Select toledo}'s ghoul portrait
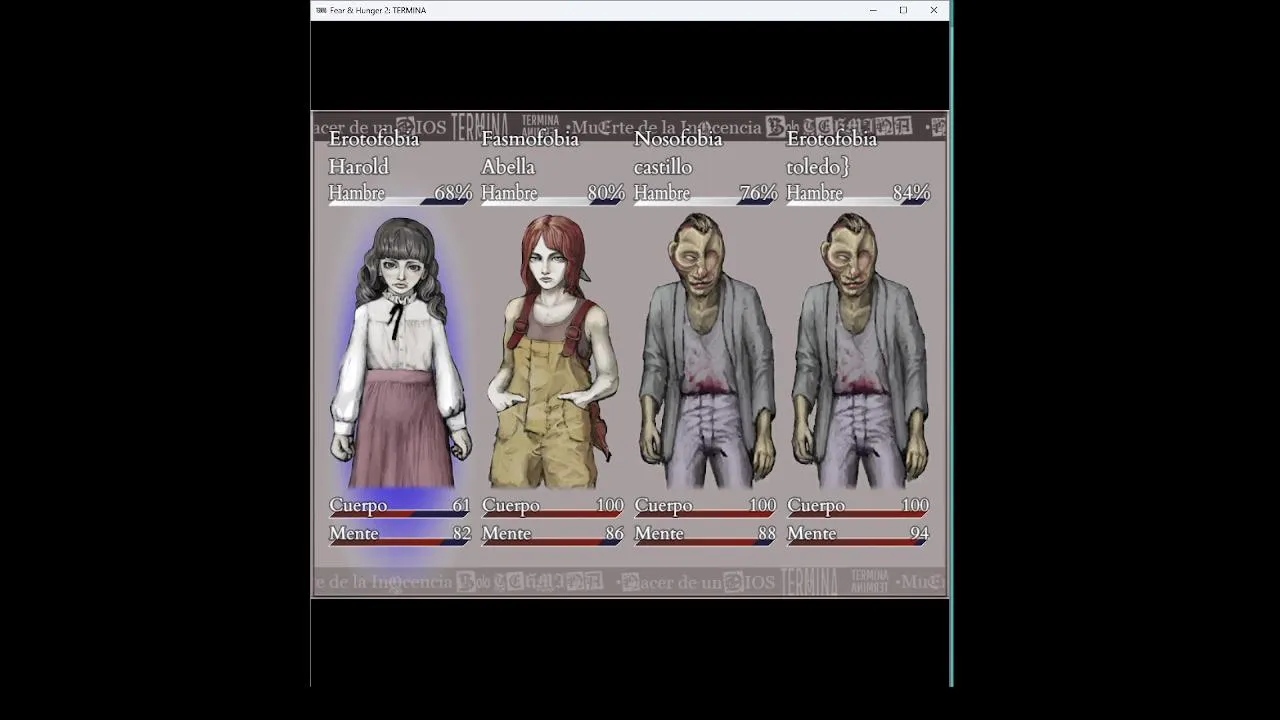This screenshot has width=1280, height=720. (x=861, y=350)
